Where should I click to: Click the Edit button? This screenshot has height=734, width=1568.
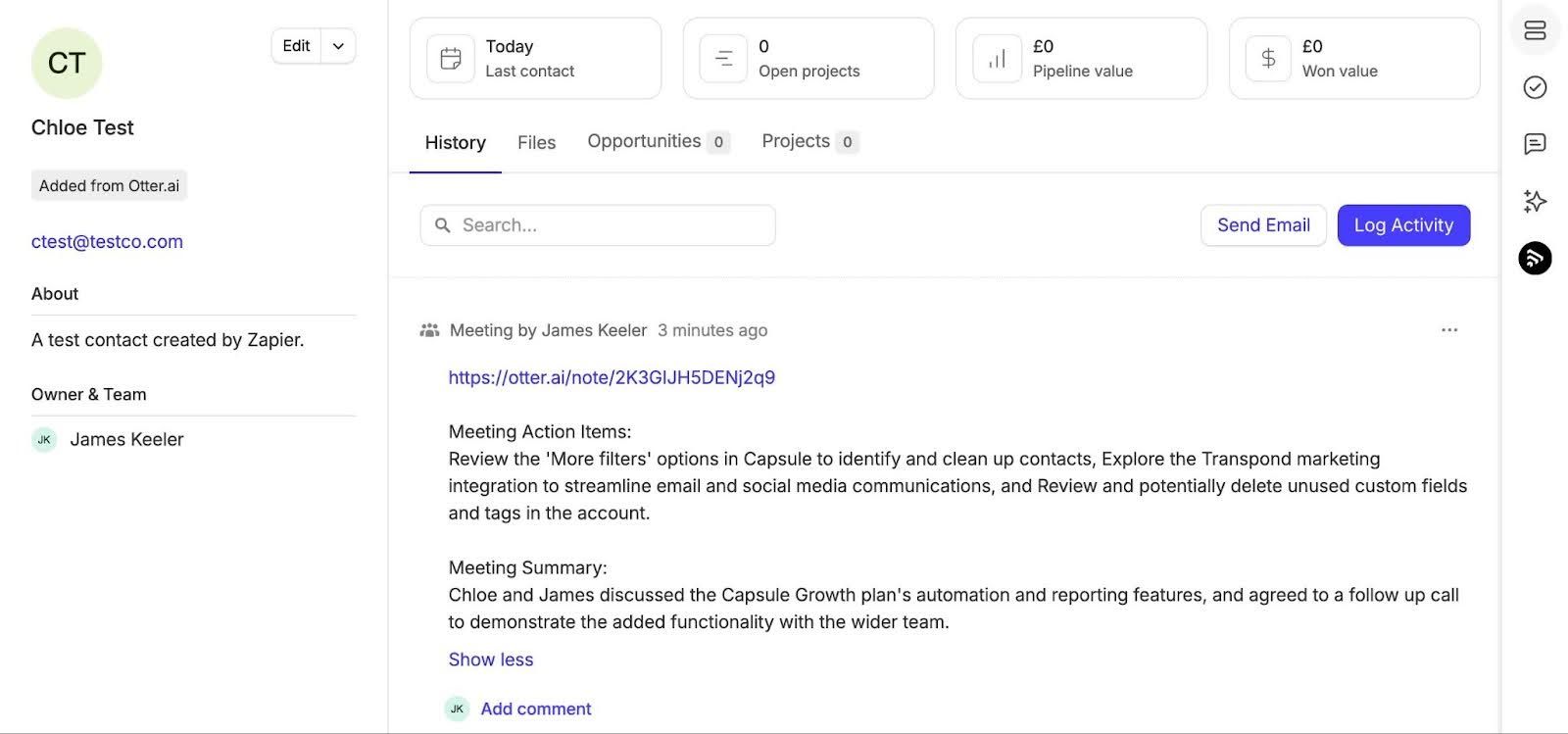pos(296,46)
